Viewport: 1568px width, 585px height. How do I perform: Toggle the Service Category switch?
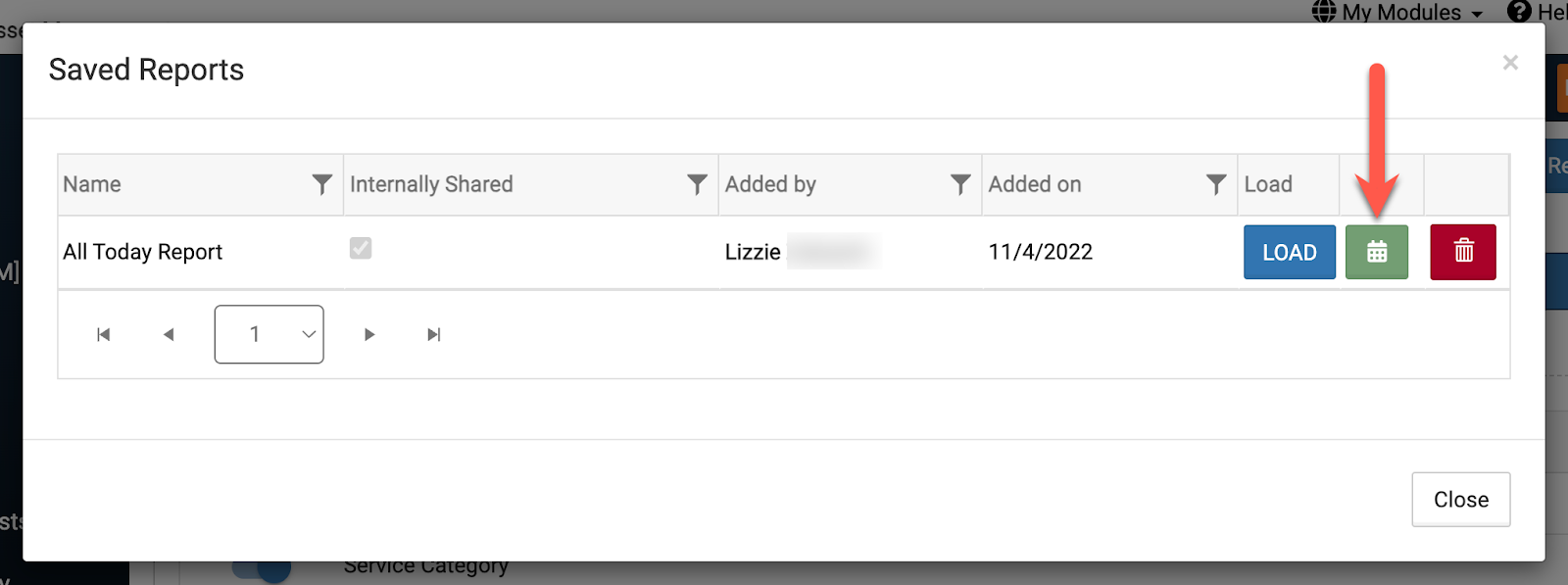[263, 568]
